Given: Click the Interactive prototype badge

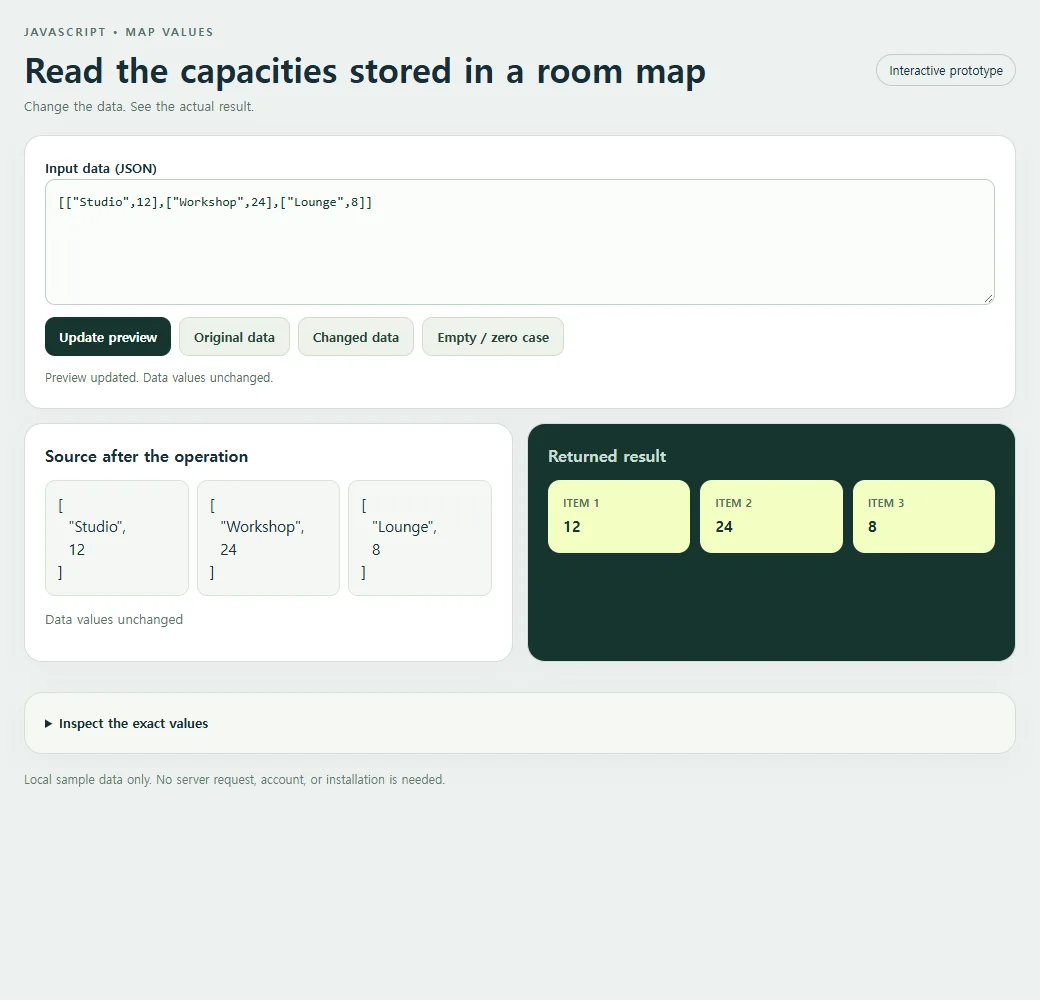Looking at the screenshot, I should click(946, 70).
